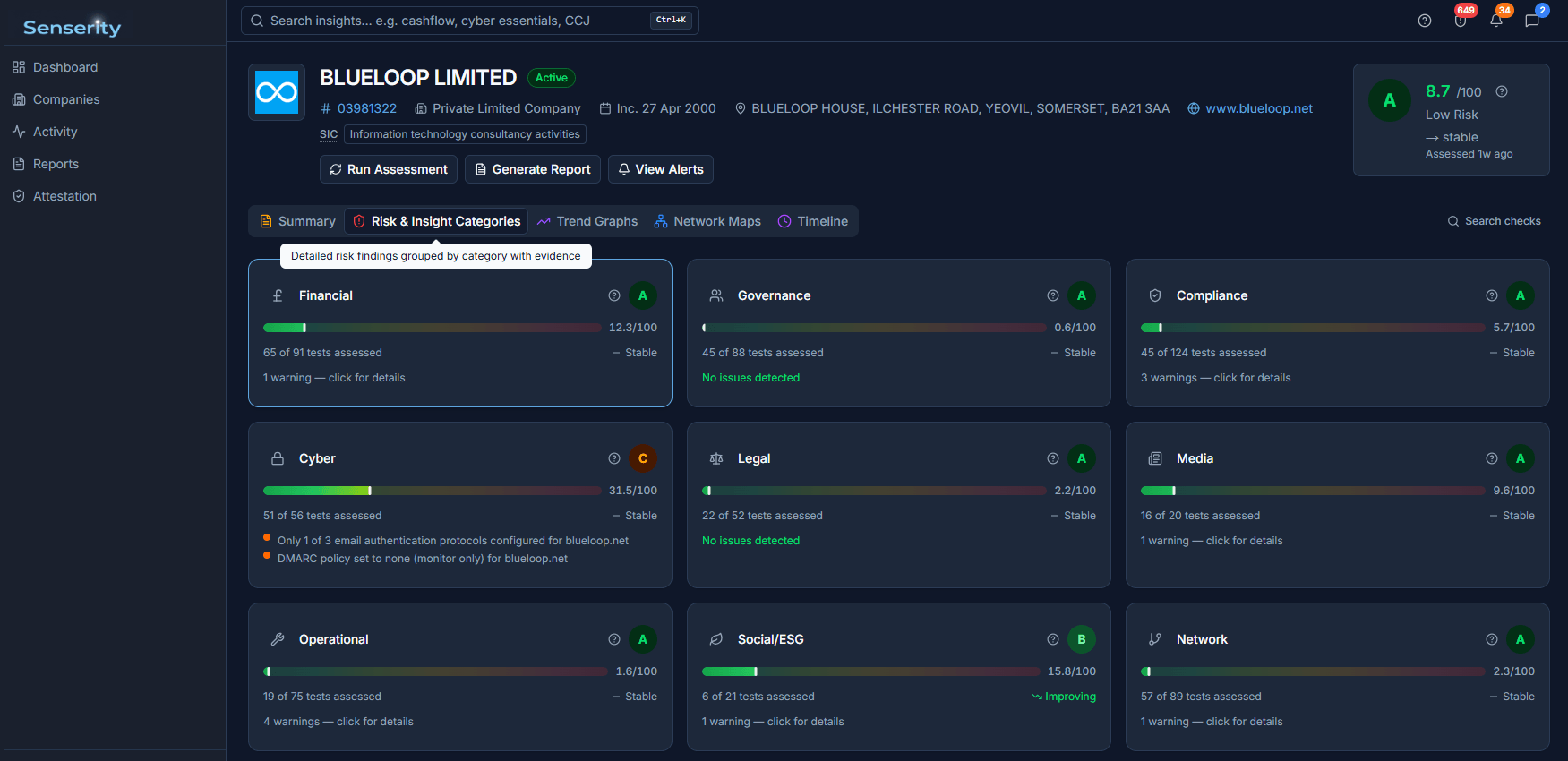Click help icon on the Financial card
1568x761 pixels.
[x=614, y=295]
